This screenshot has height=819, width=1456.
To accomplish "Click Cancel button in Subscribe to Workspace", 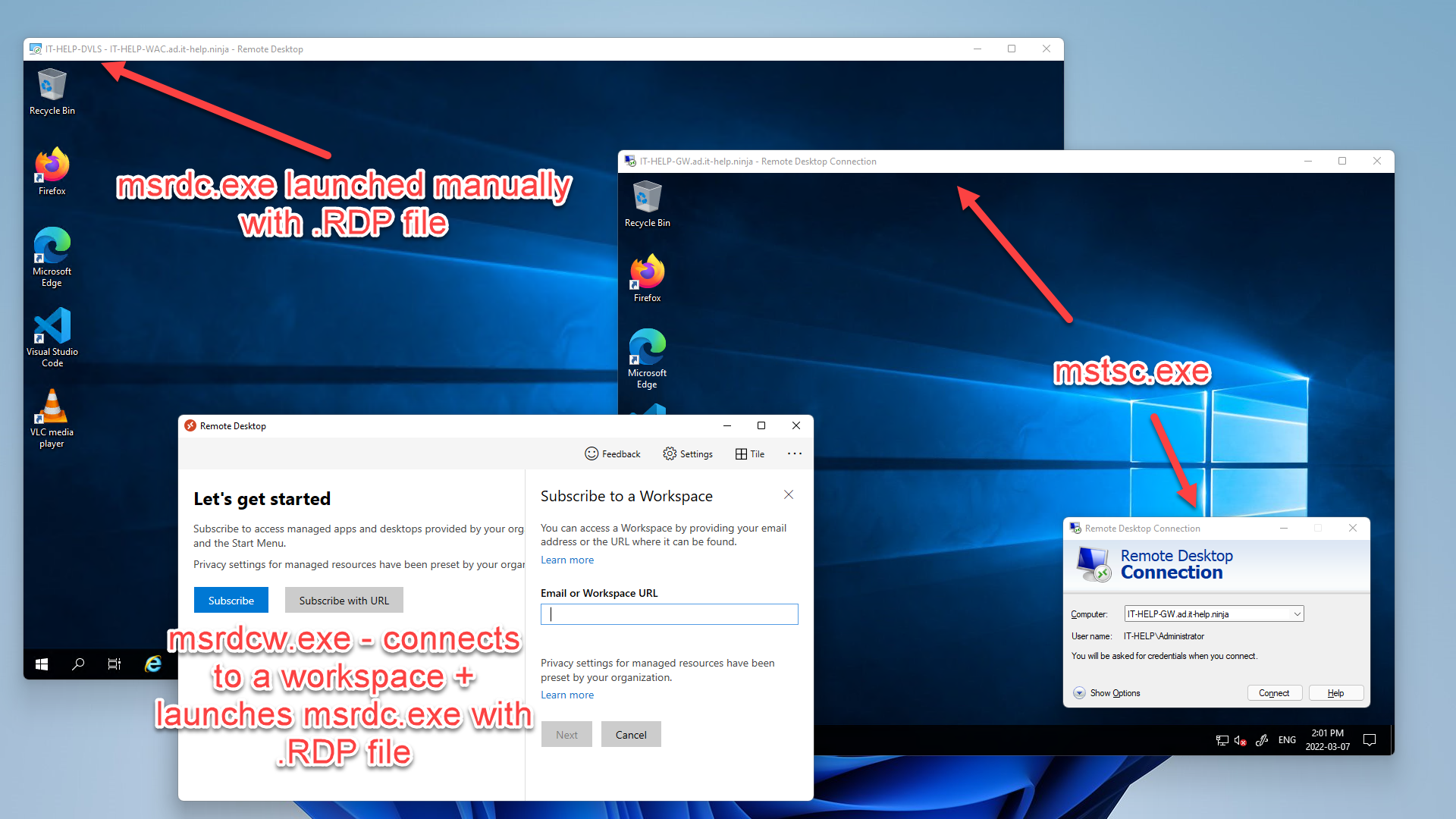I will point(632,733).
